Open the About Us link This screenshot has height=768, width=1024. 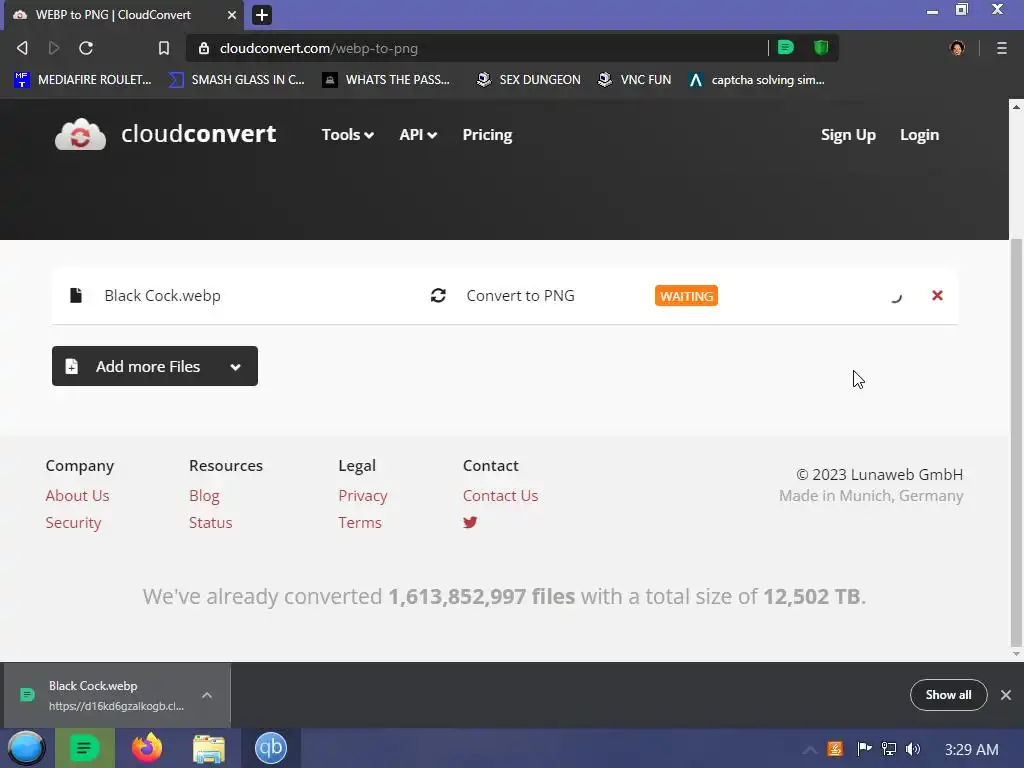click(x=77, y=496)
